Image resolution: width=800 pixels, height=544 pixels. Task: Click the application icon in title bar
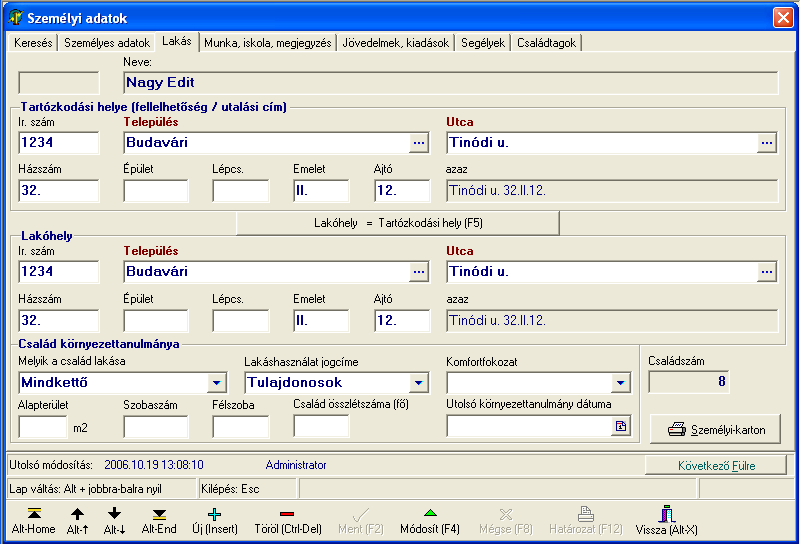16,17
